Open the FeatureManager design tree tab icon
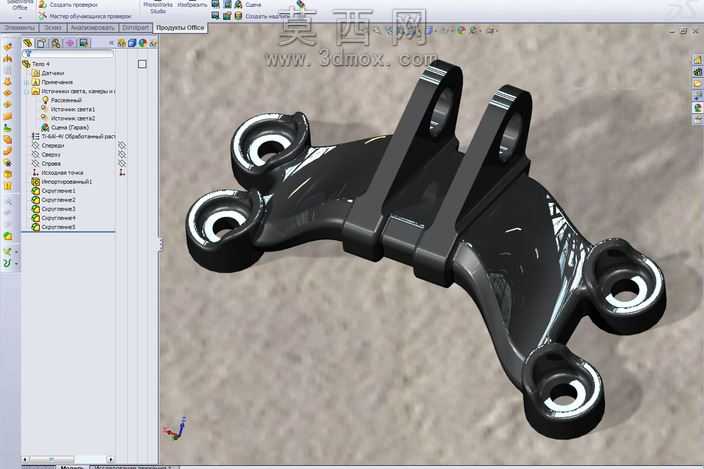 [x=28, y=43]
